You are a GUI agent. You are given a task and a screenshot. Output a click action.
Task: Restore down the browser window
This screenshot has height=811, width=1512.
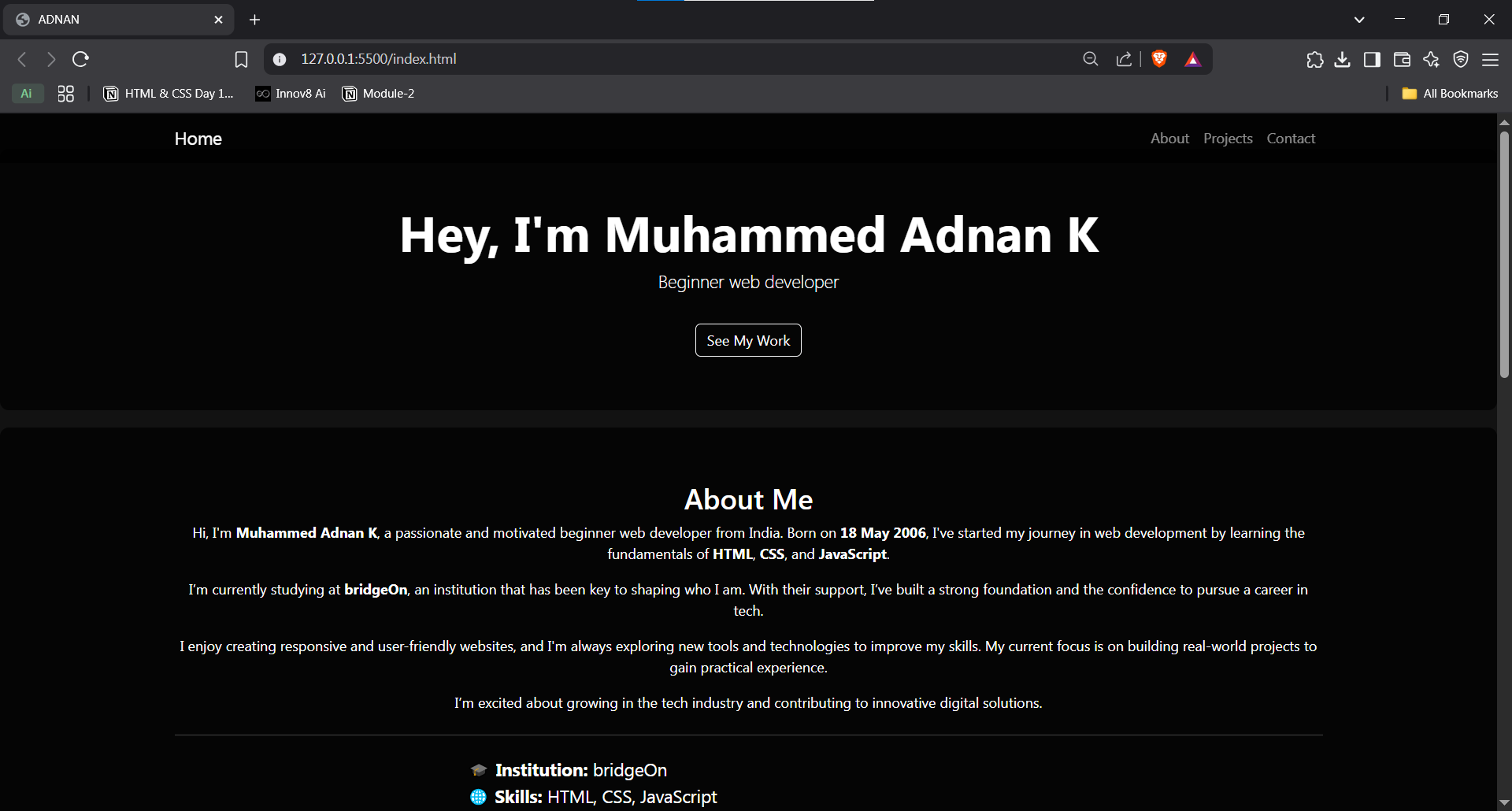[1443, 20]
